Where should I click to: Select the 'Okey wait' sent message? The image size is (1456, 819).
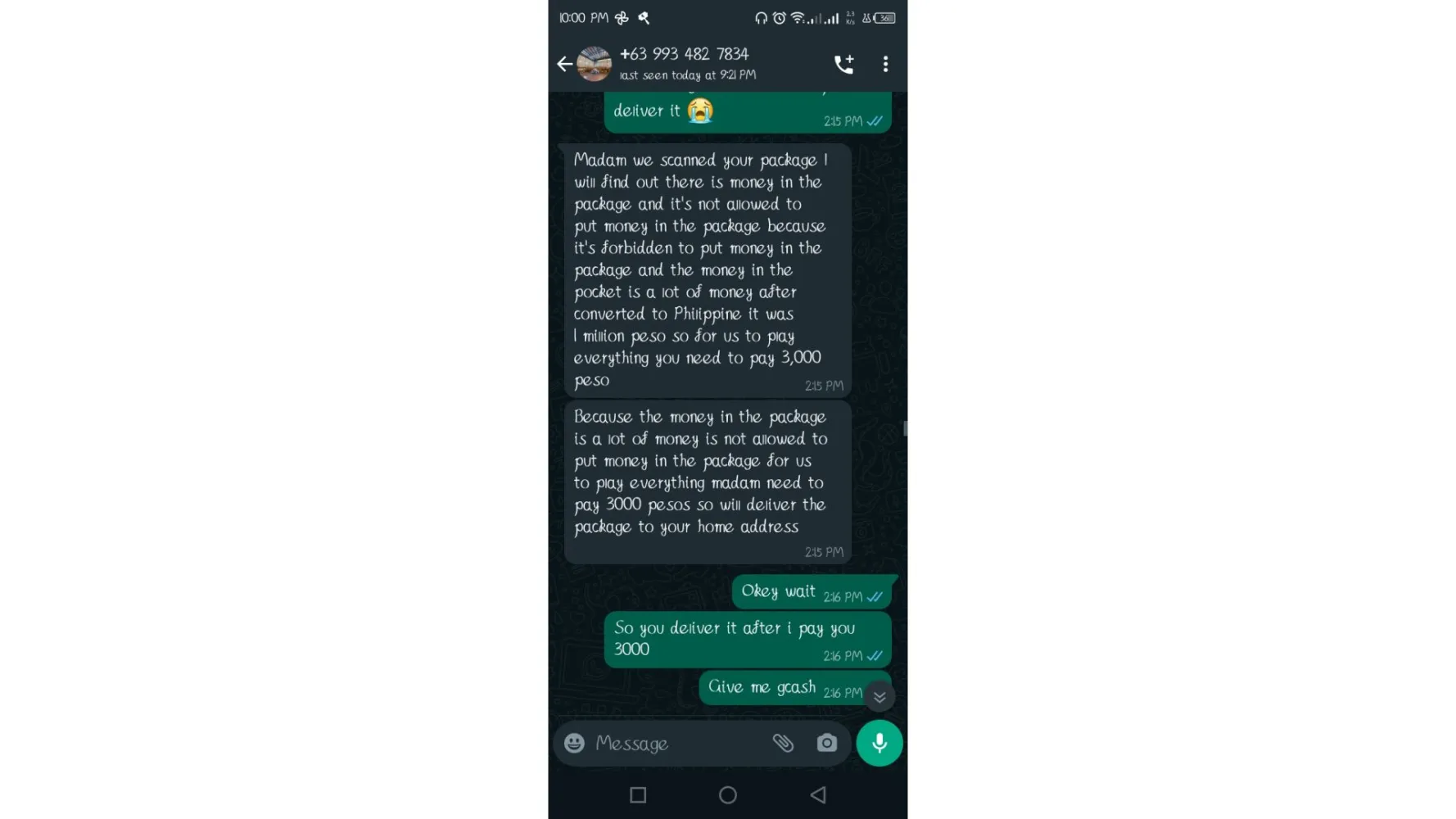pos(812,592)
